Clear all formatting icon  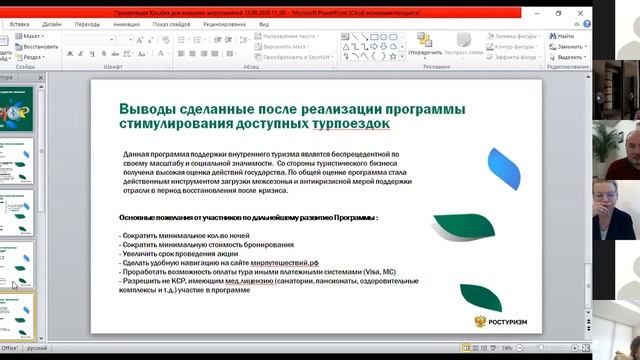click(x=165, y=40)
